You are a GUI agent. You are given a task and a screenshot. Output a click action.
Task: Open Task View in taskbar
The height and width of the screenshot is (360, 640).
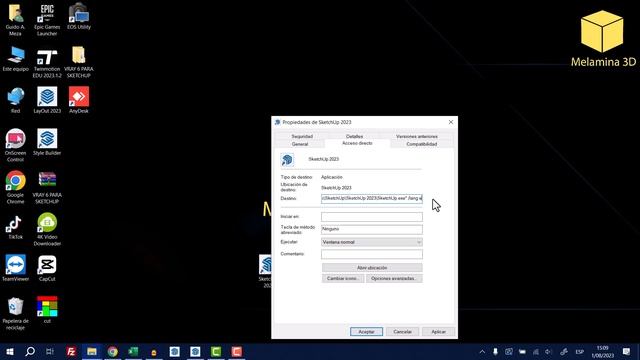tap(50, 351)
